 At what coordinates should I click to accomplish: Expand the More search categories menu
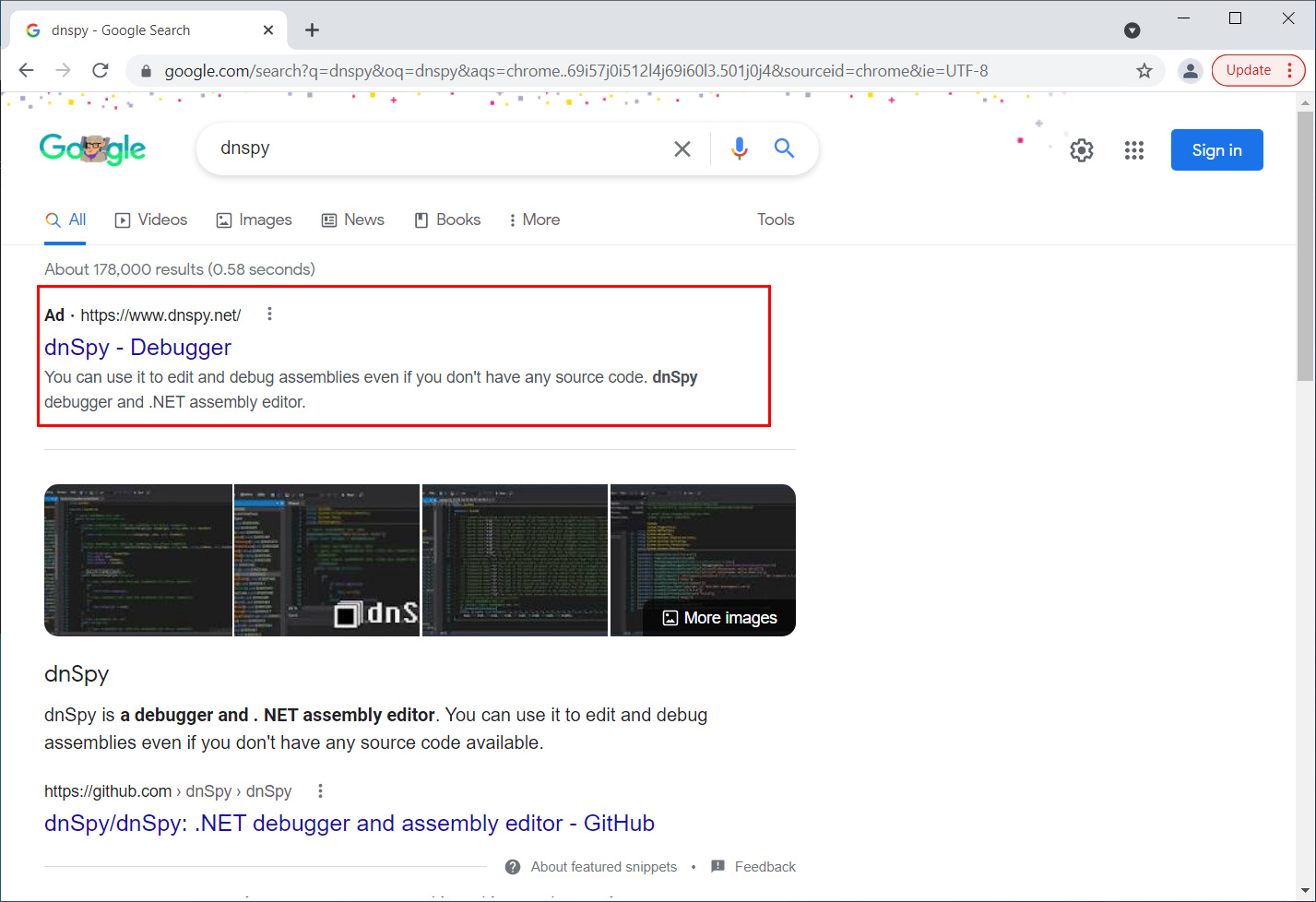click(x=534, y=220)
